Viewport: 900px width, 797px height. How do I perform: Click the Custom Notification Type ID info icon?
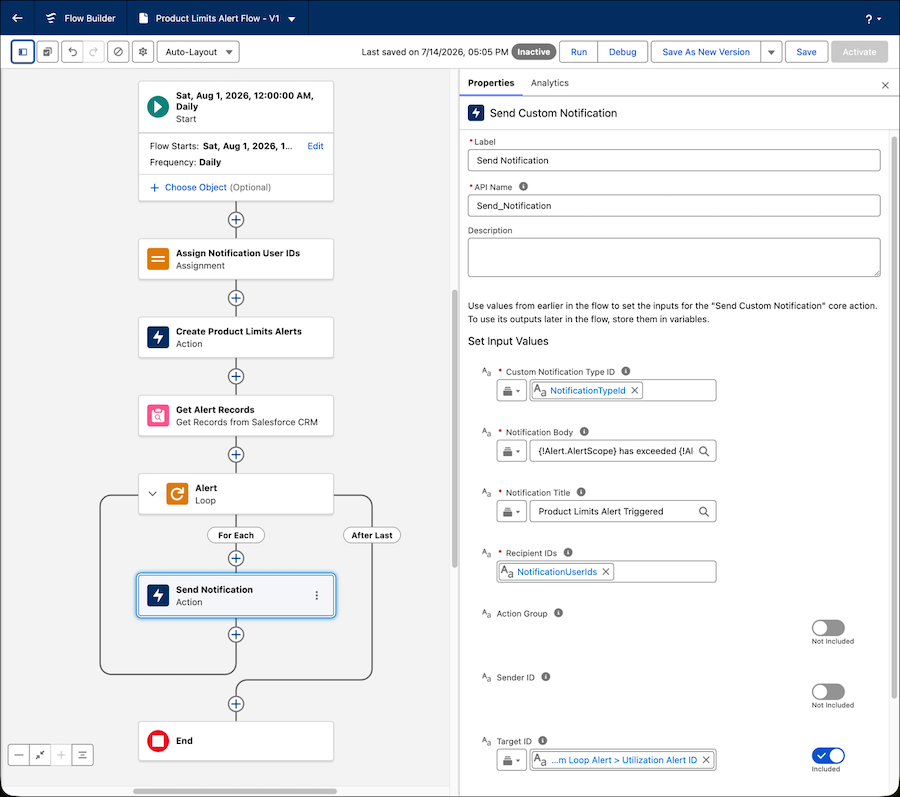(626, 371)
